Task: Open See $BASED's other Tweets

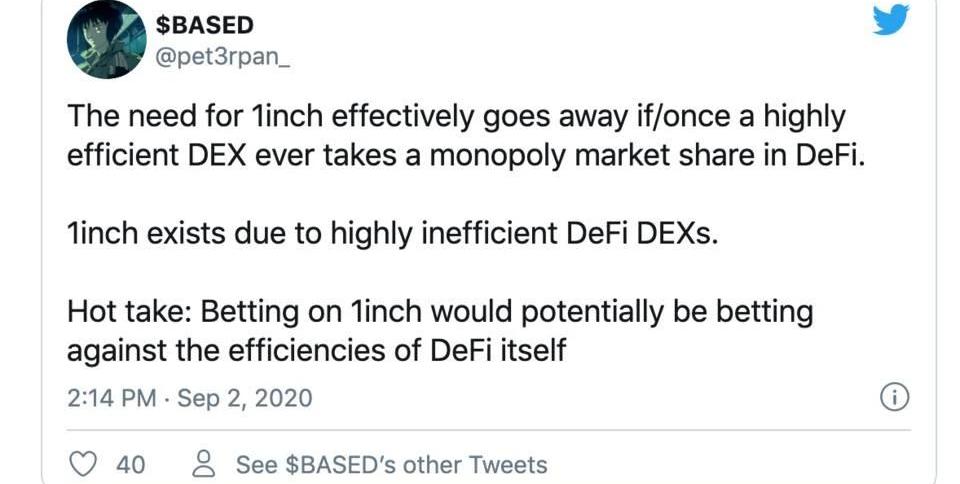Action: tap(392, 465)
